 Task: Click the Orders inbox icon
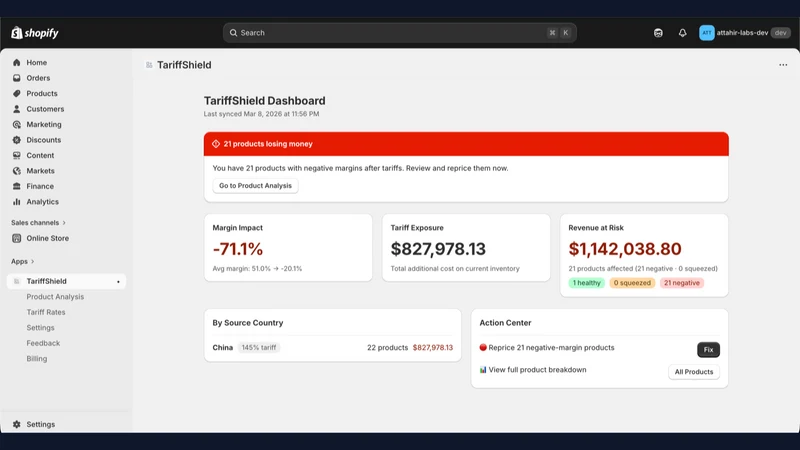point(17,78)
